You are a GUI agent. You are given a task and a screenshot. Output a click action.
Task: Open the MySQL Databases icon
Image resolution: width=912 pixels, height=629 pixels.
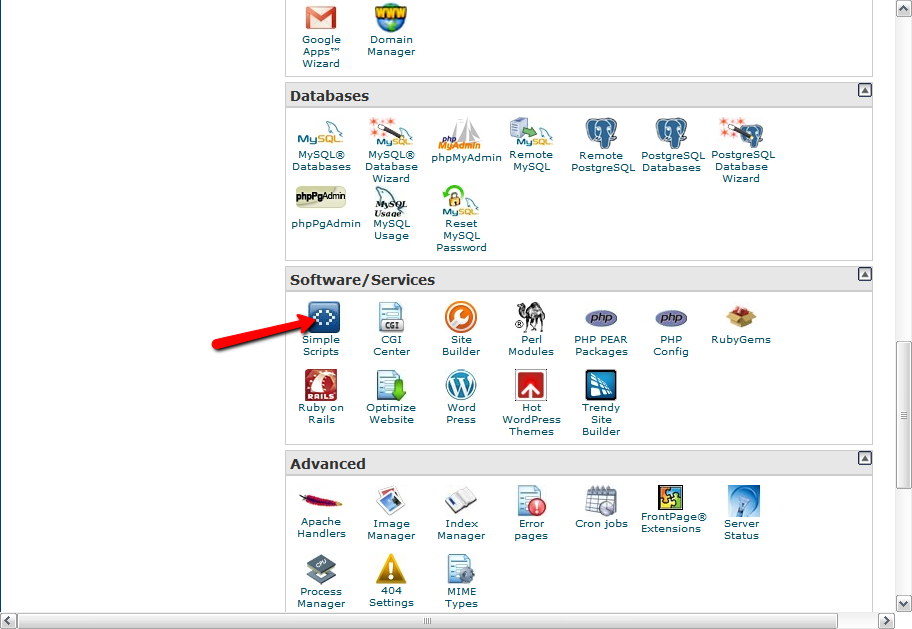point(320,133)
